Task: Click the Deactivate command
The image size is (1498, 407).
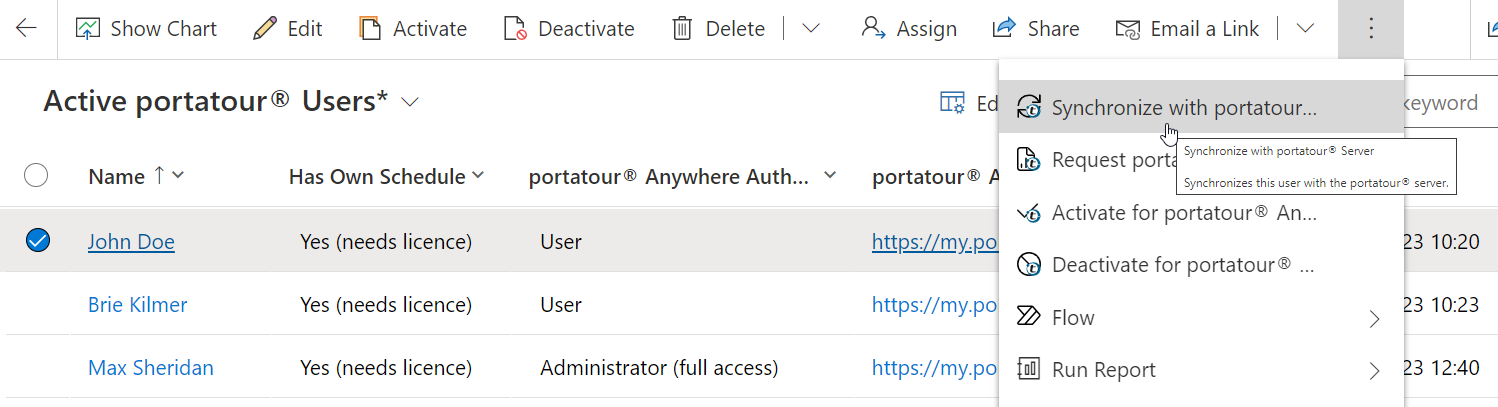Action: [x=568, y=29]
